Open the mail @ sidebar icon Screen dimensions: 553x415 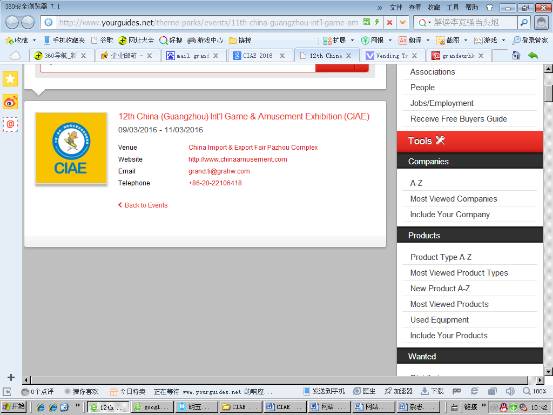click(10, 124)
